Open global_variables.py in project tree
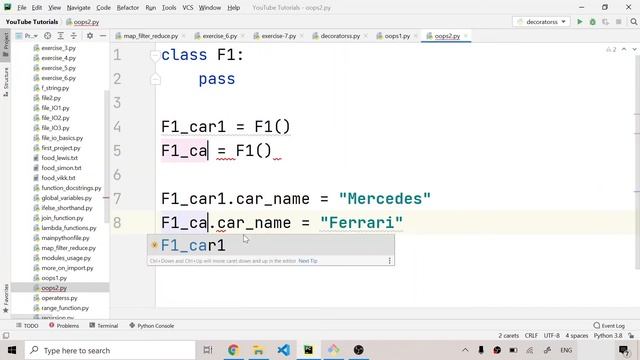Screen dimensions: 640x360 pos(66,198)
